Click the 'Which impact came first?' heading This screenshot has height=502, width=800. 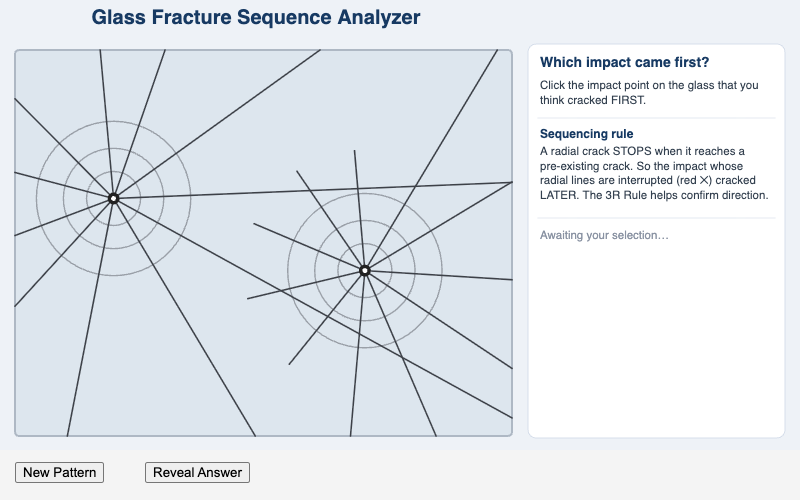coord(624,62)
